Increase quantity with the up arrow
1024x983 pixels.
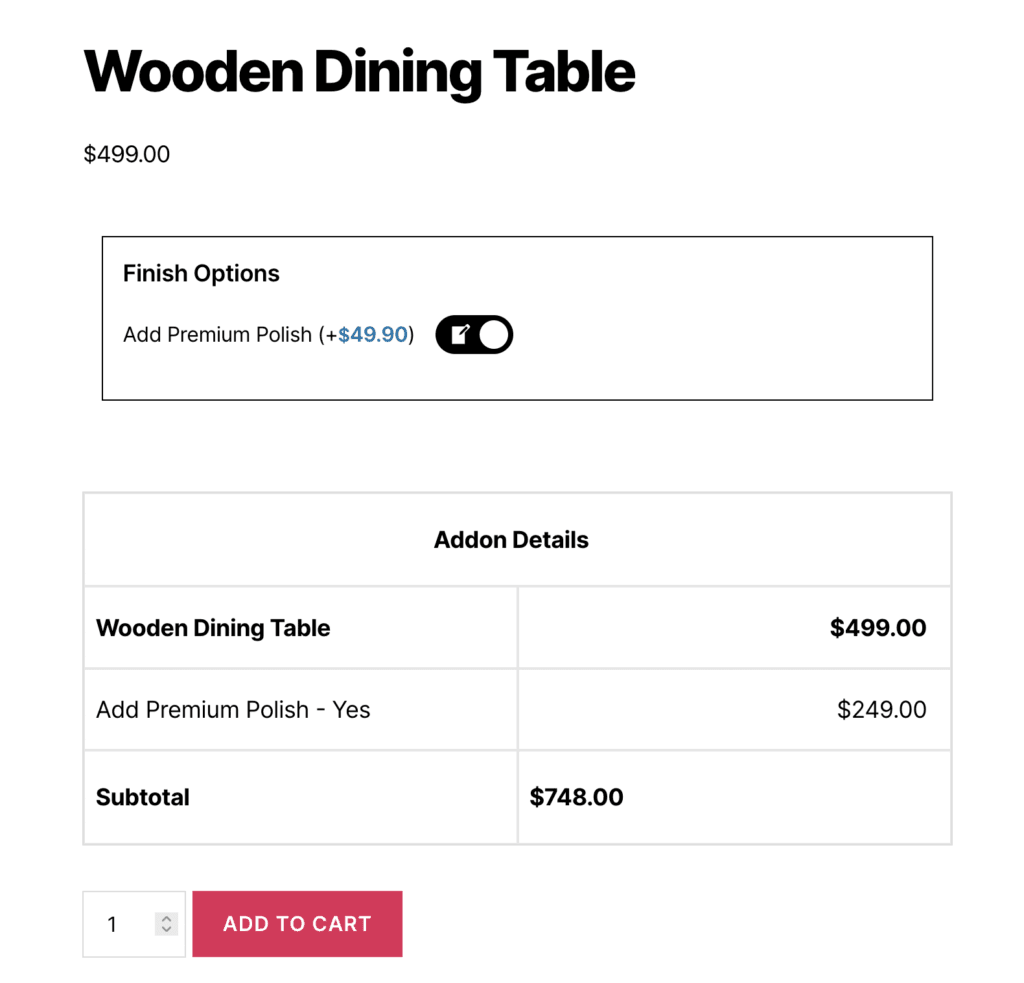pyautogui.click(x=167, y=918)
